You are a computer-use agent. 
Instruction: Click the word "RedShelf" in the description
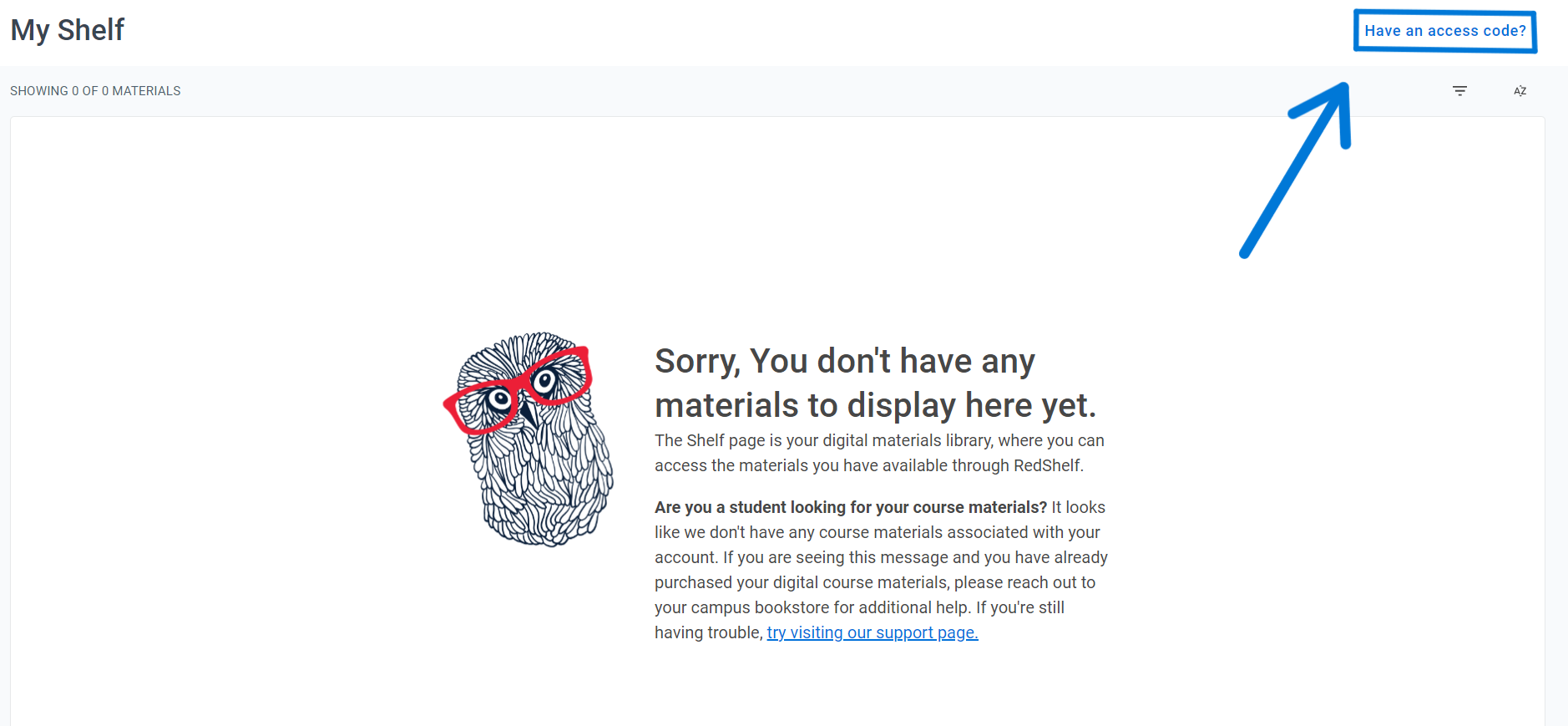point(1048,465)
